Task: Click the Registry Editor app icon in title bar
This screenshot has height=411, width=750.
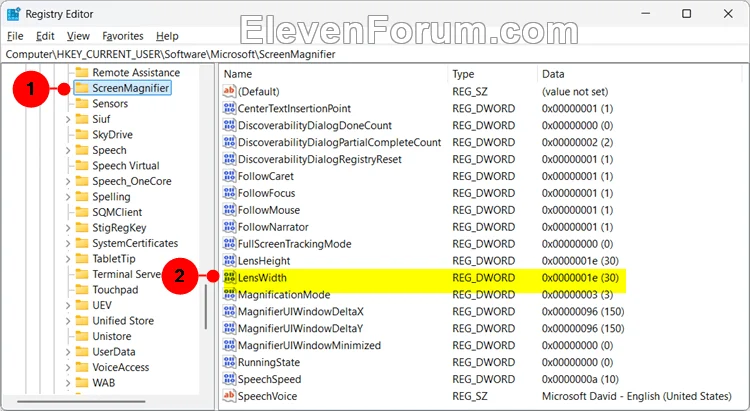Action: pos(13,14)
